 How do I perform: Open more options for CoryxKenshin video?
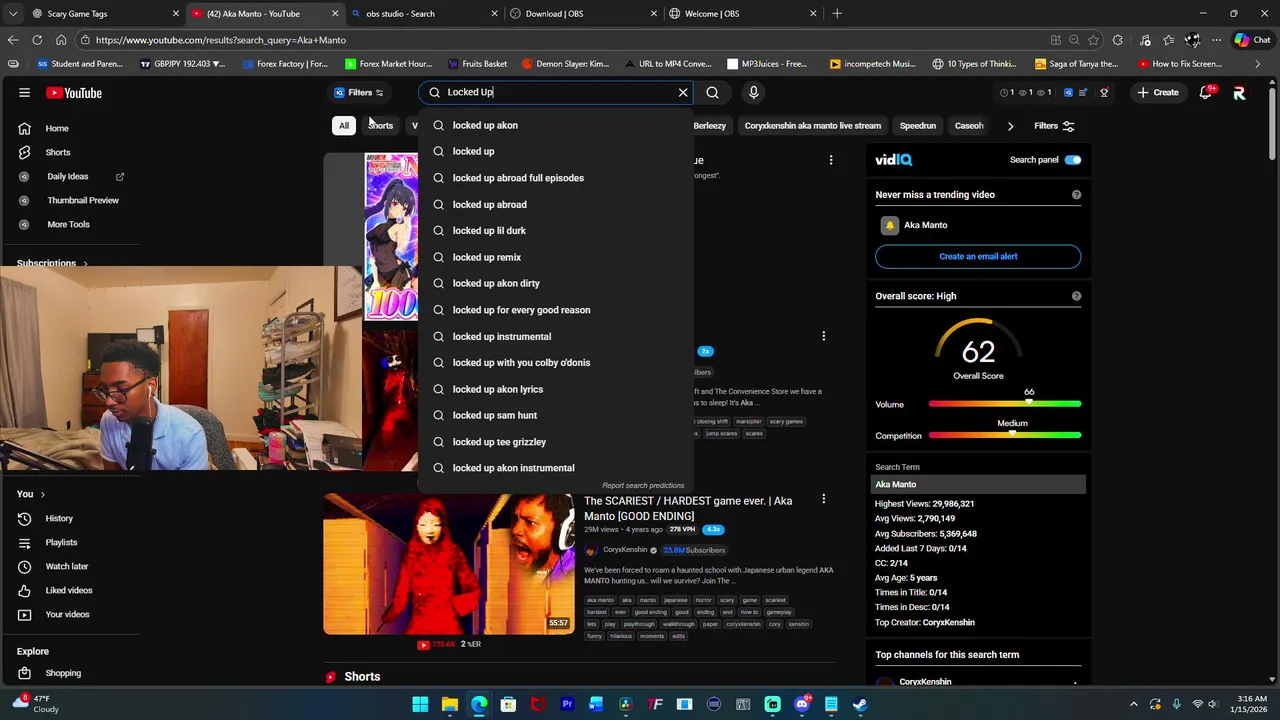click(x=823, y=498)
